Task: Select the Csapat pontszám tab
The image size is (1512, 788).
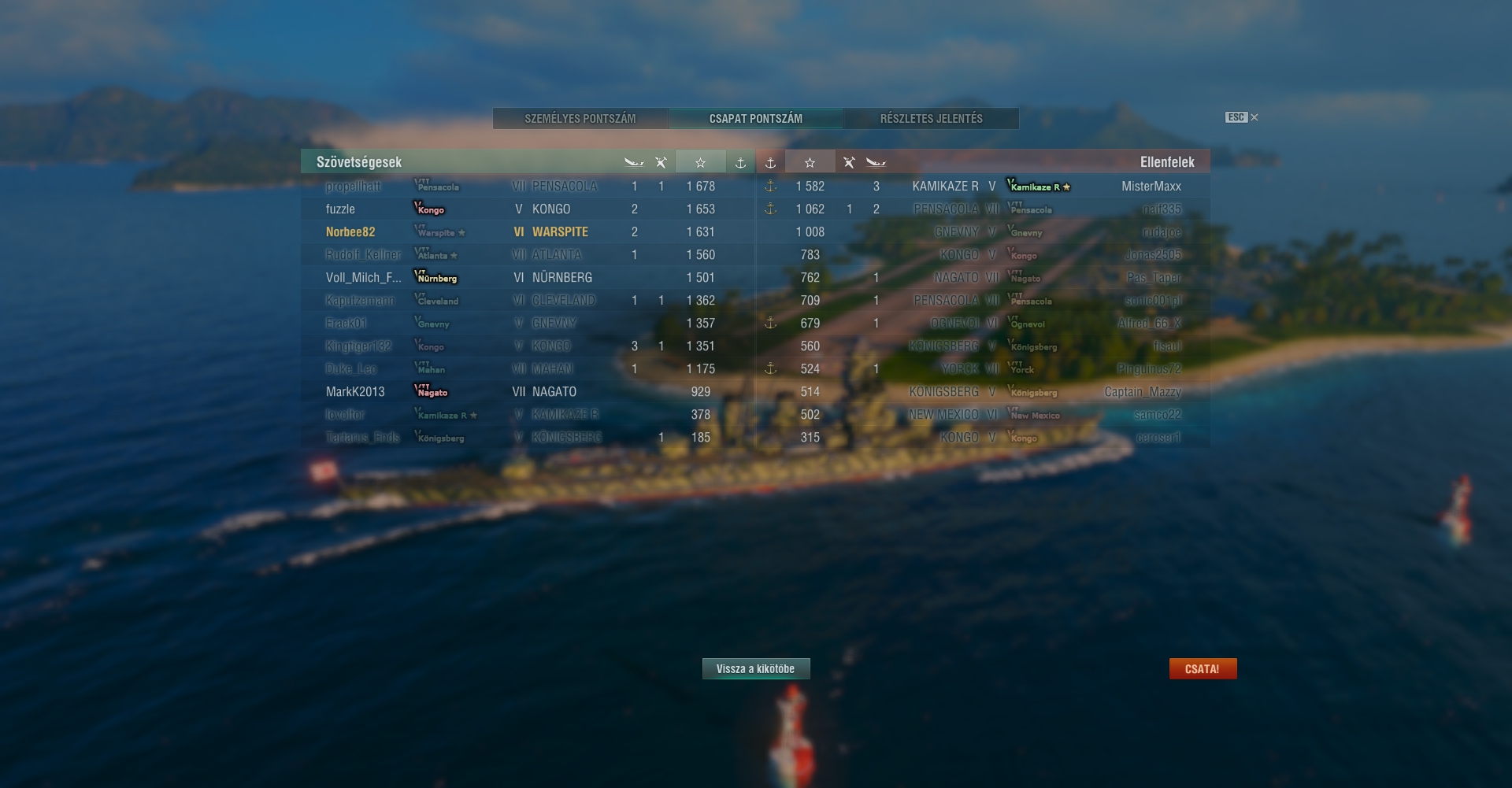Action: (756, 119)
